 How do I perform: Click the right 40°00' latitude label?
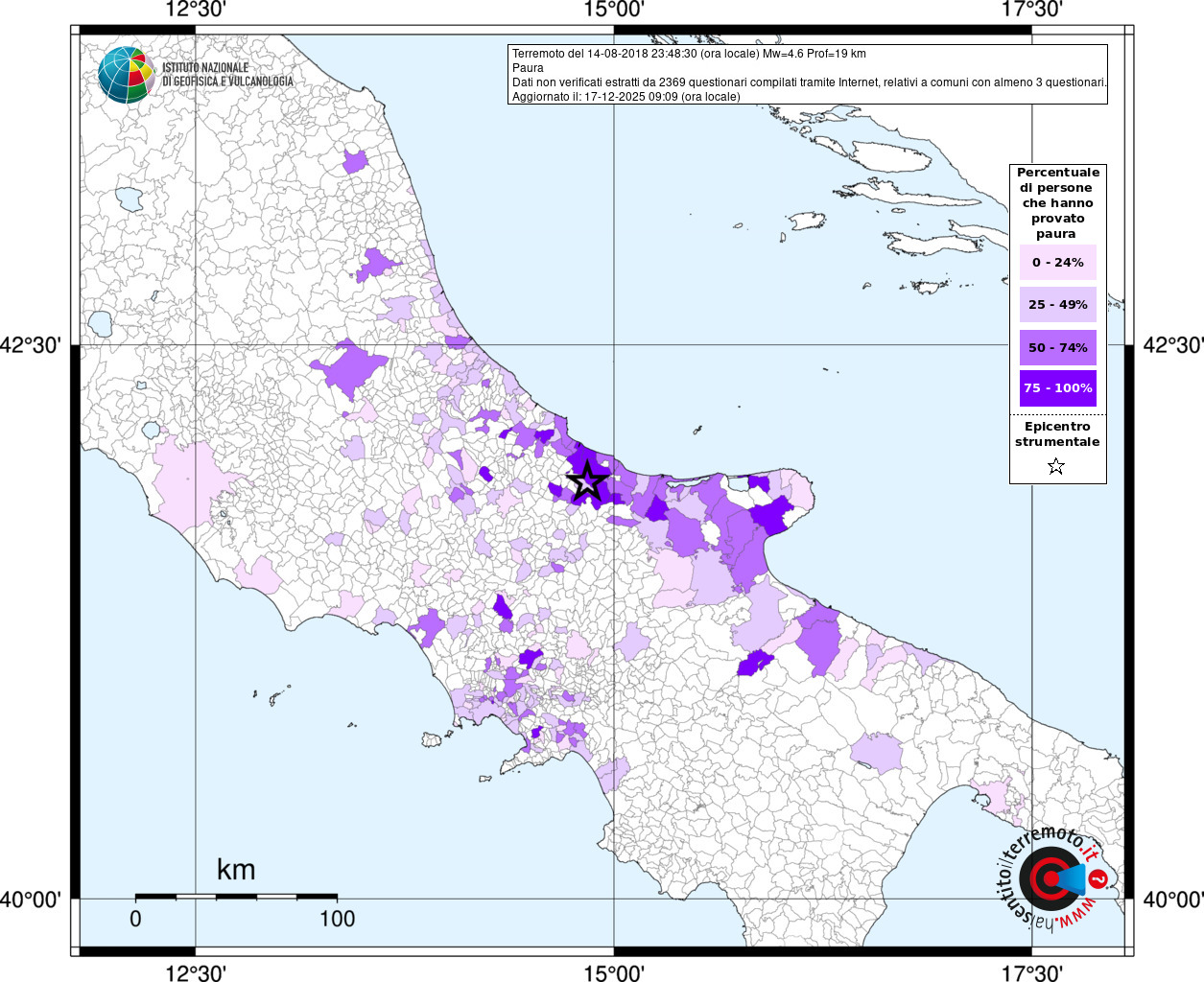point(1172,900)
